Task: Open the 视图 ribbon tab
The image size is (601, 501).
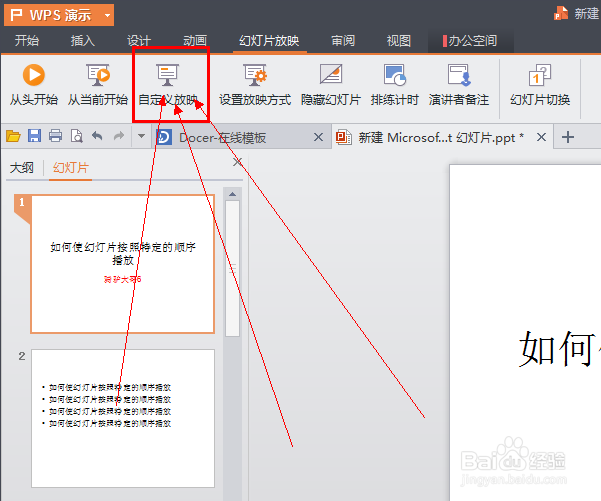Action: [x=399, y=41]
